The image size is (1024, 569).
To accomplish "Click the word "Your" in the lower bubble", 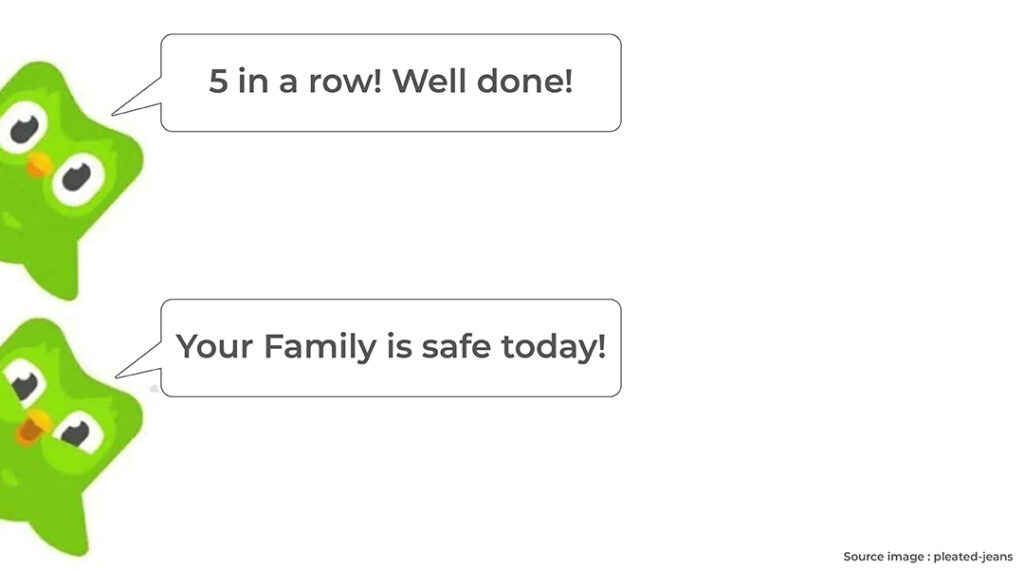I will [x=215, y=347].
